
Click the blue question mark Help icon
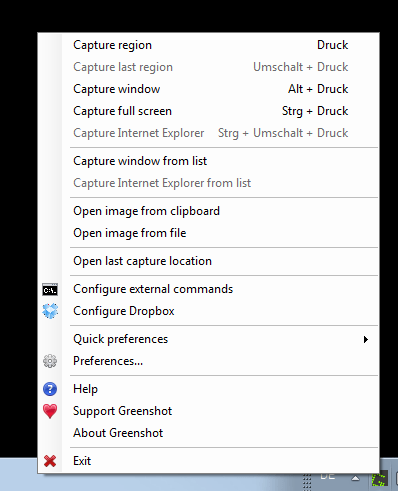click(x=50, y=389)
